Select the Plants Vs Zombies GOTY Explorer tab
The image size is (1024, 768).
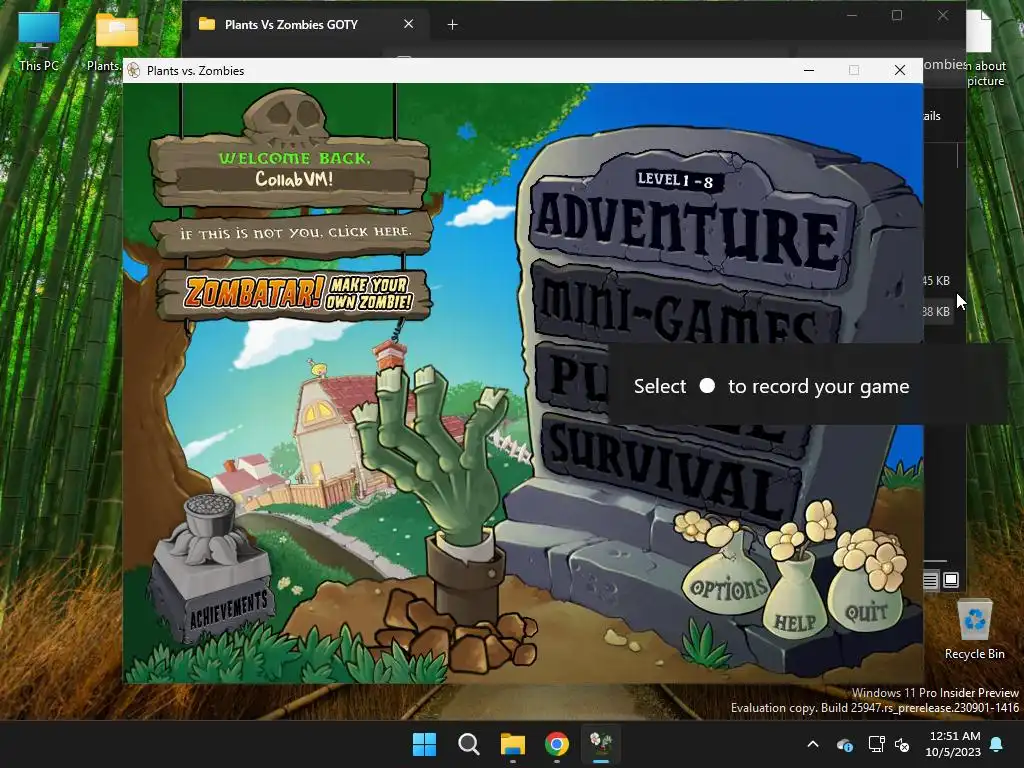[x=291, y=25]
